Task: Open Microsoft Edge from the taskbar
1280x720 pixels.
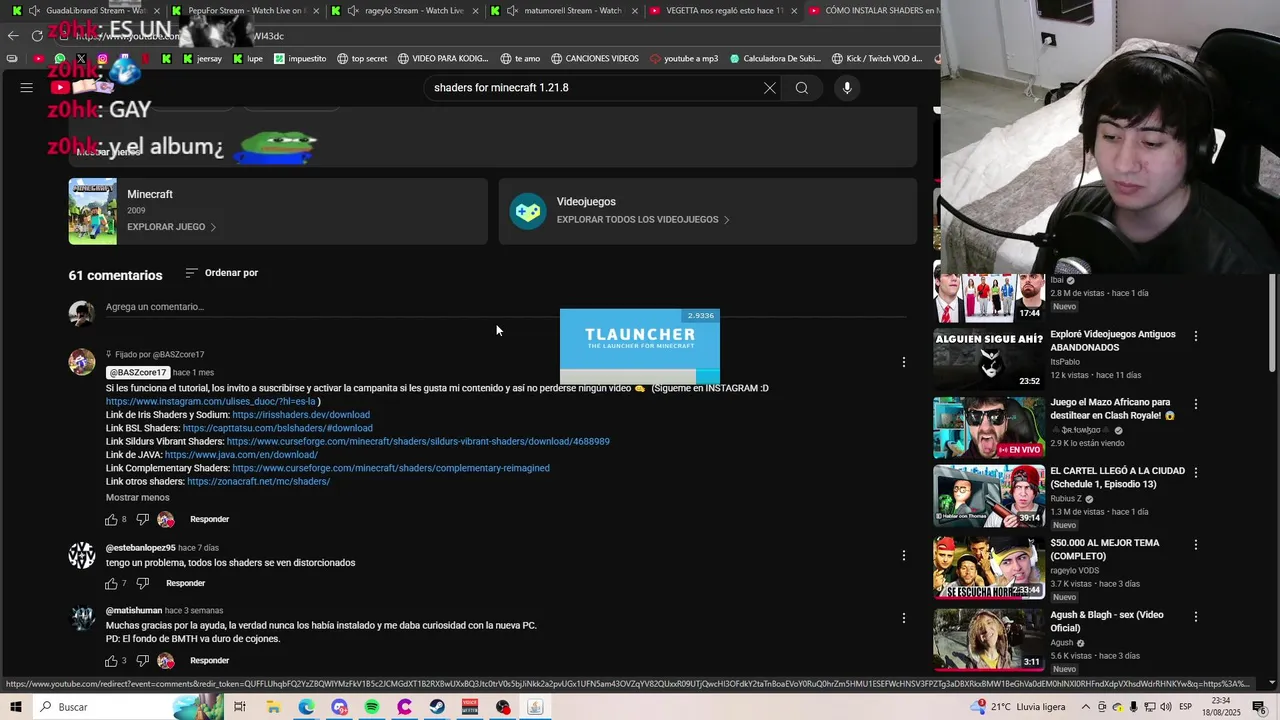Action: (306, 707)
